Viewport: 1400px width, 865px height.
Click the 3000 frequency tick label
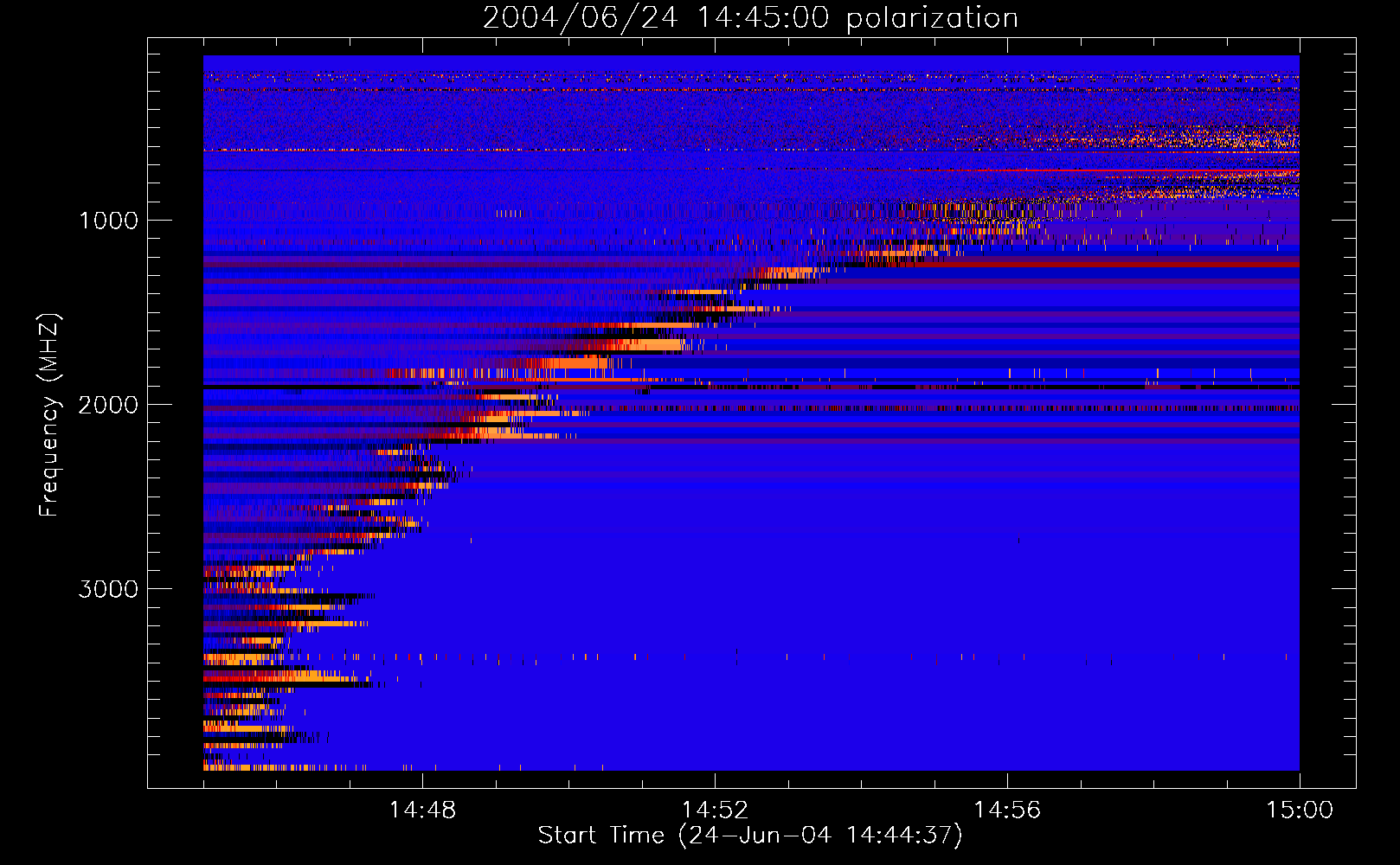click(108, 589)
